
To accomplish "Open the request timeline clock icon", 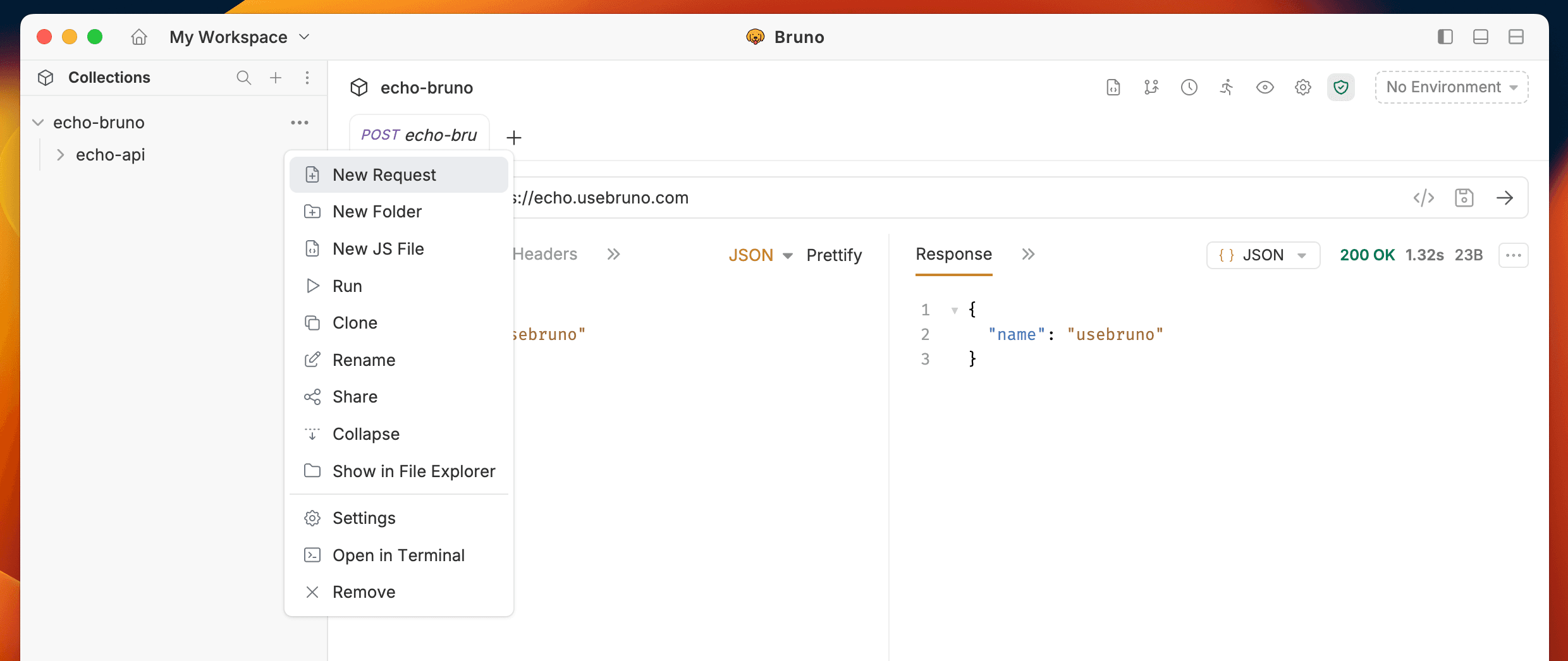I will coord(1189,87).
